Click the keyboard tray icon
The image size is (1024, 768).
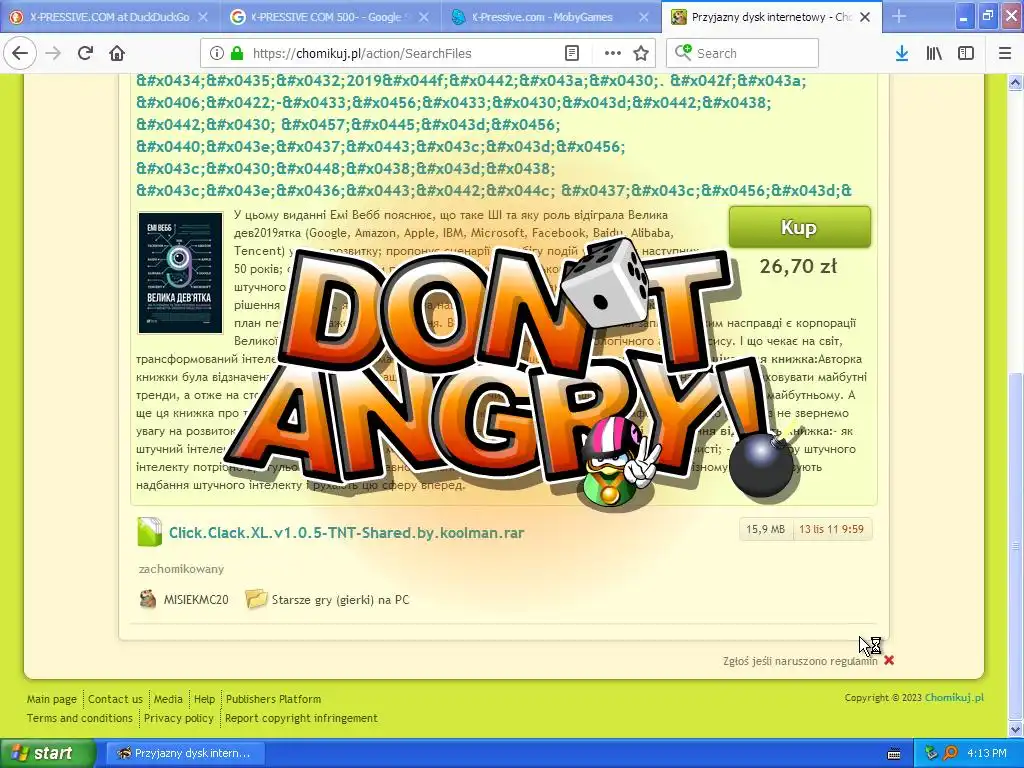pyautogui.click(x=894, y=754)
